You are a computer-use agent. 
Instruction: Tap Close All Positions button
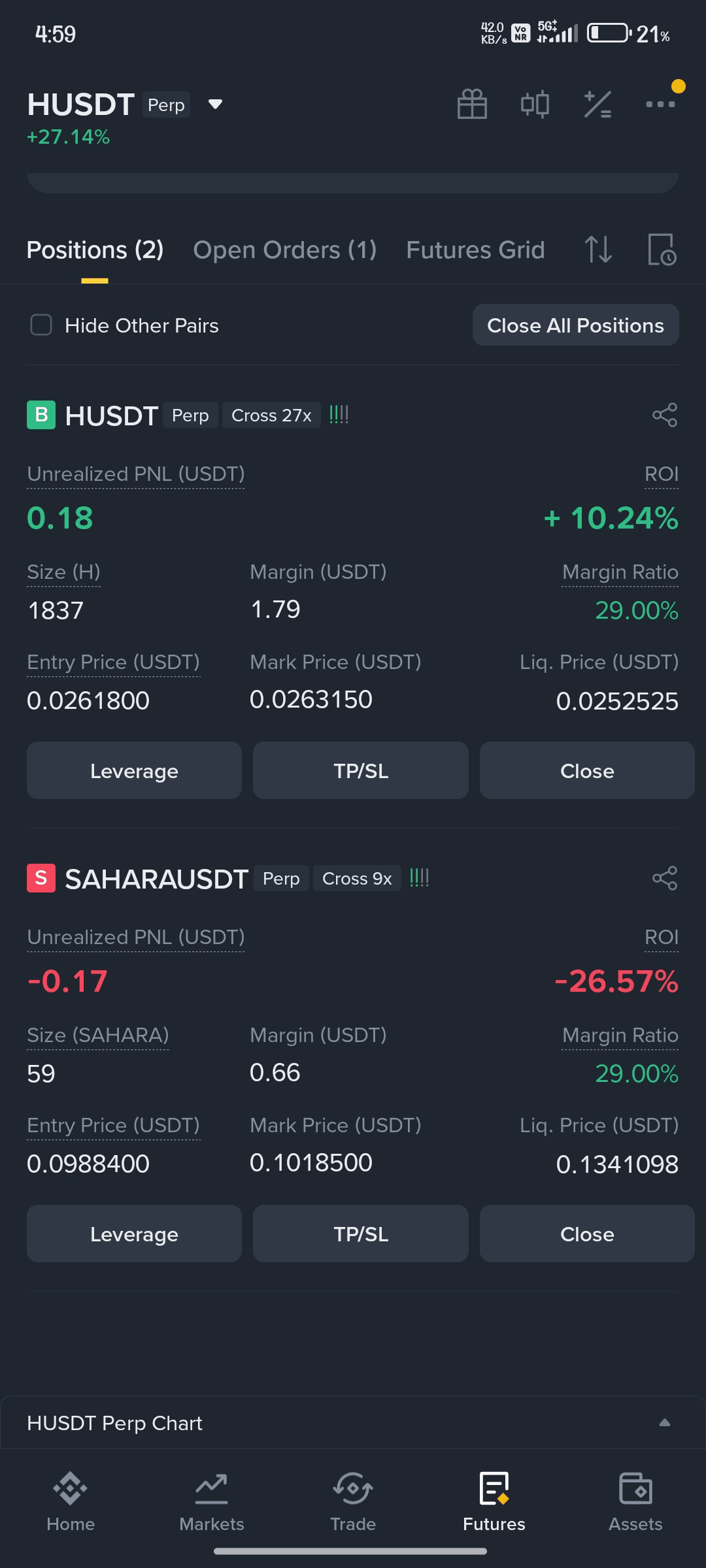(x=576, y=325)
